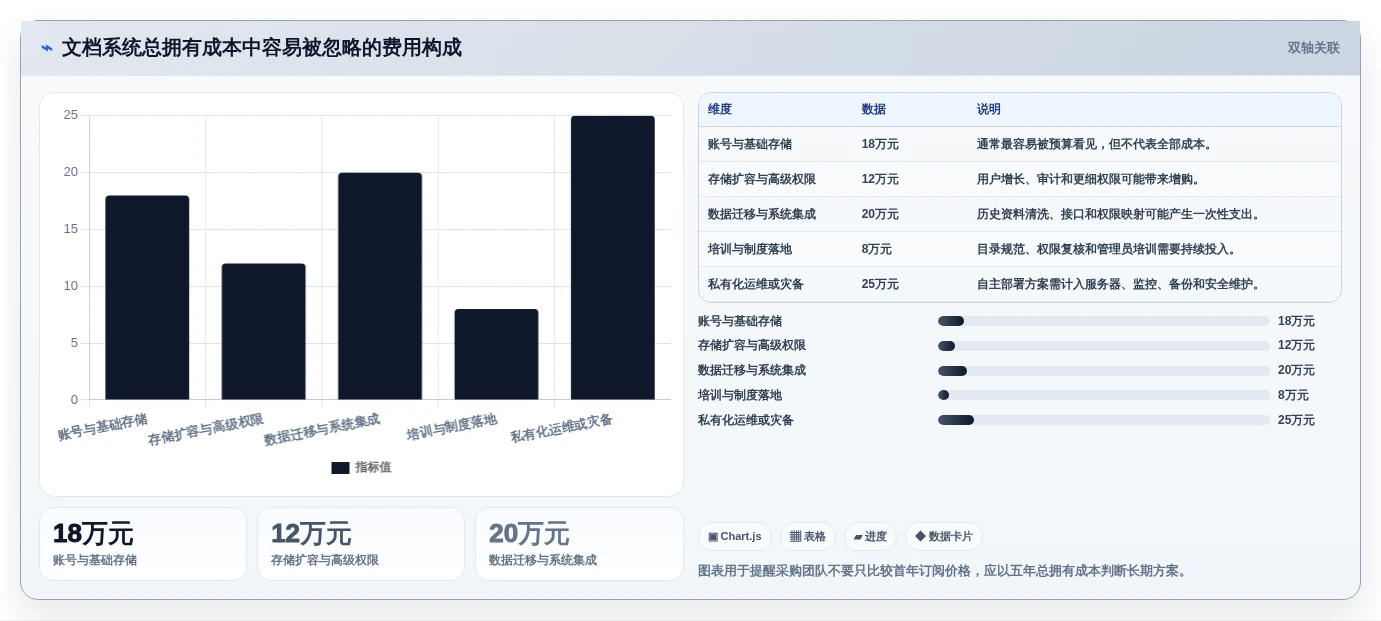Image resolution: width=1381 pixels, height=621 pixels.
Task: Click the 12万元 cell in the table
Action: click(880, 179)
